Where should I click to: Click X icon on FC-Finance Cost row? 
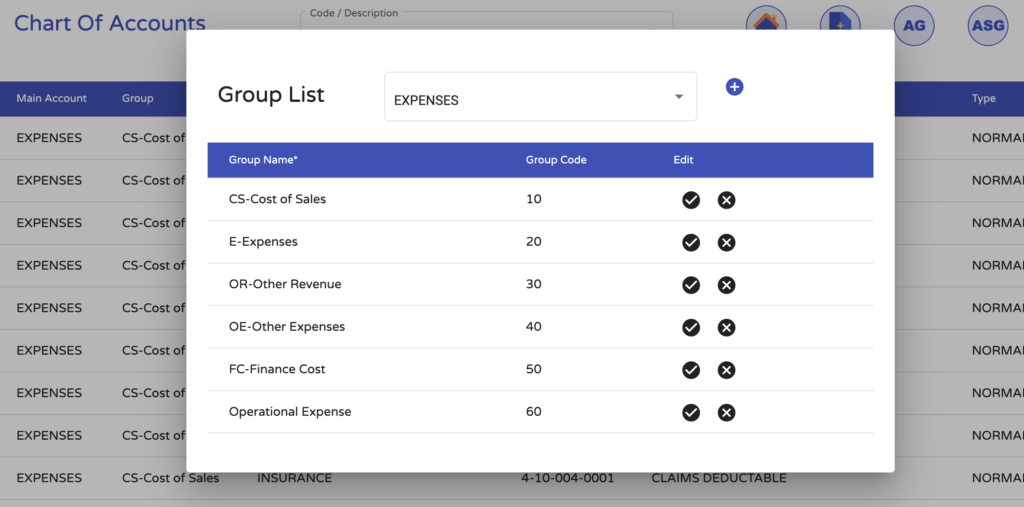(x=727, y=370)
